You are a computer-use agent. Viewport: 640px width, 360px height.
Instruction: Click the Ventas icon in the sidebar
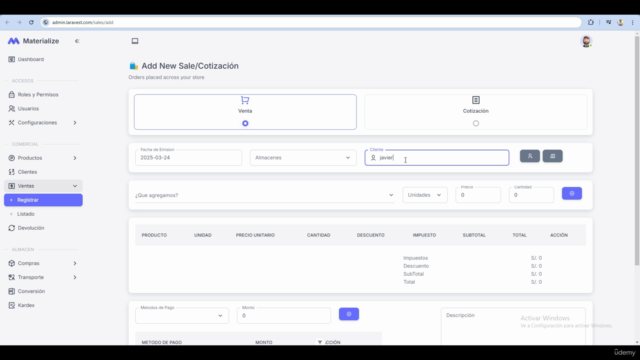click(11, 186)
